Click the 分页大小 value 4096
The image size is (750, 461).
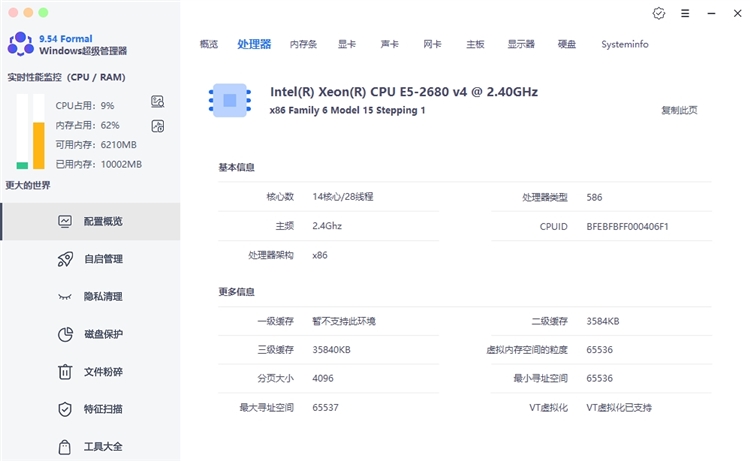pyautogui.click(x=322, y=378)
